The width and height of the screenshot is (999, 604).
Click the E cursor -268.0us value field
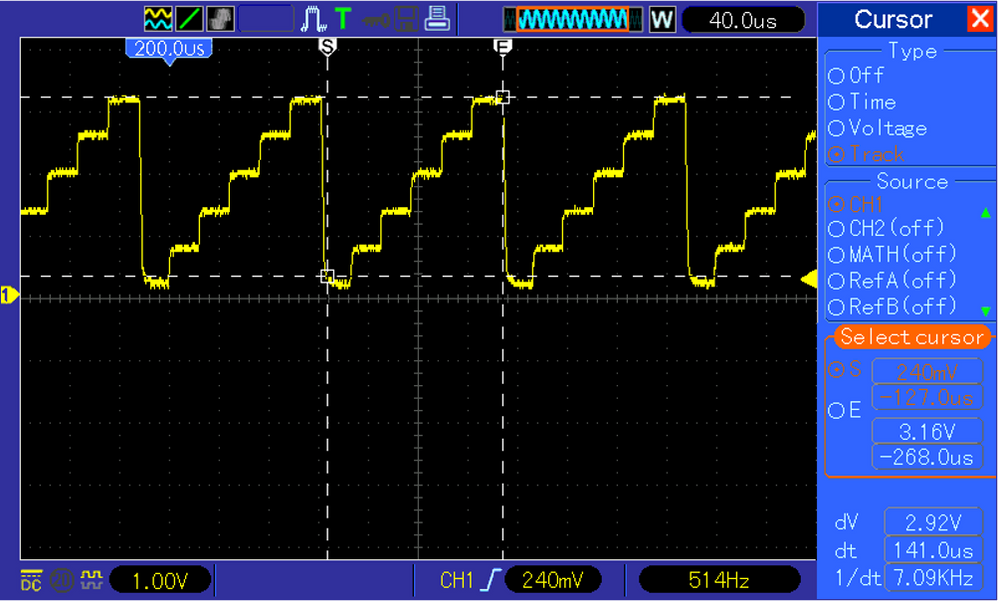926,457
